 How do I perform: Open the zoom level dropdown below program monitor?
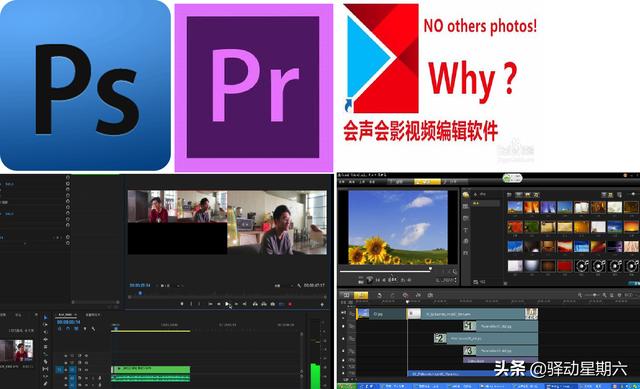[165, 285]
